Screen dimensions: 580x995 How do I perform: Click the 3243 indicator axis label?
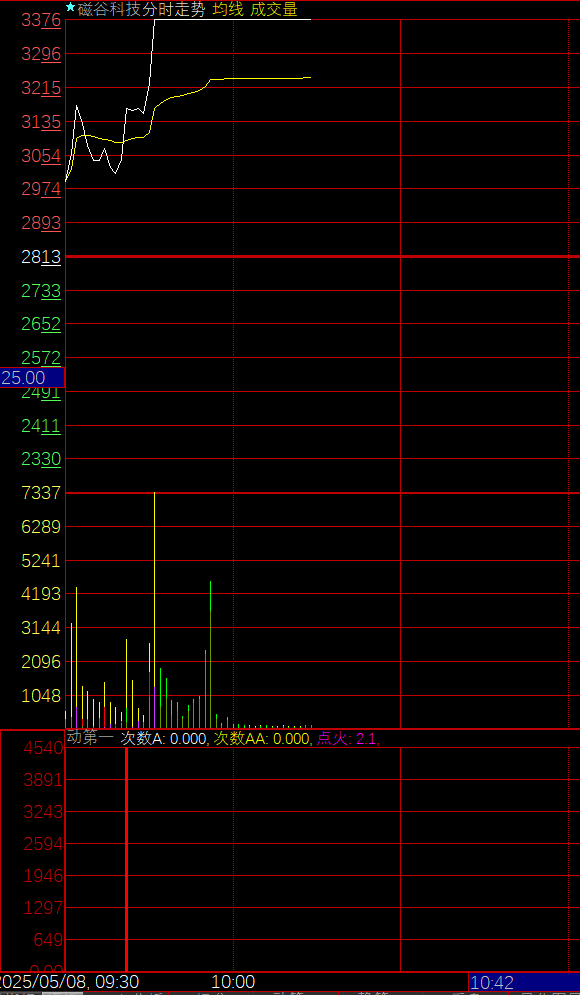[x=44, y=812]
